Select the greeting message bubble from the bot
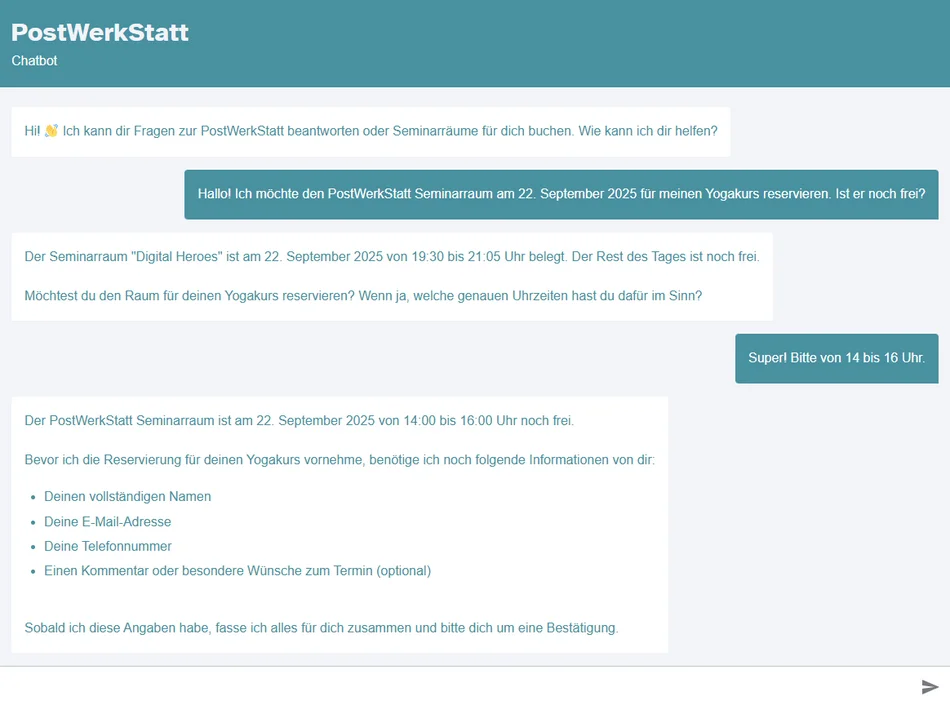This screenshot has width=950, height=705. click(x=370, y=130)
